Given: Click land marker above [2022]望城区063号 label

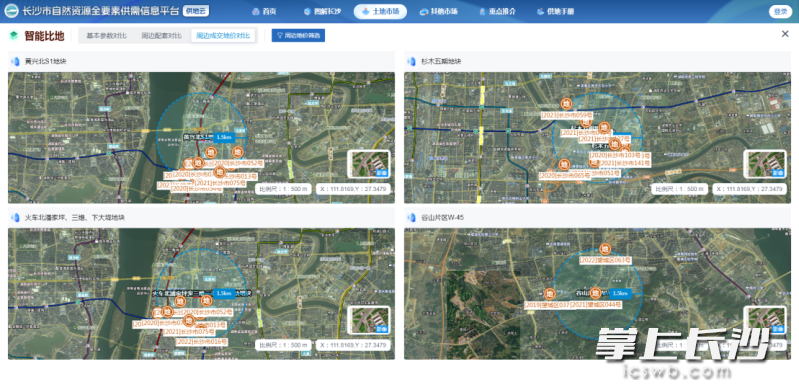Looking at the screenshot, I should click(604, 249).
